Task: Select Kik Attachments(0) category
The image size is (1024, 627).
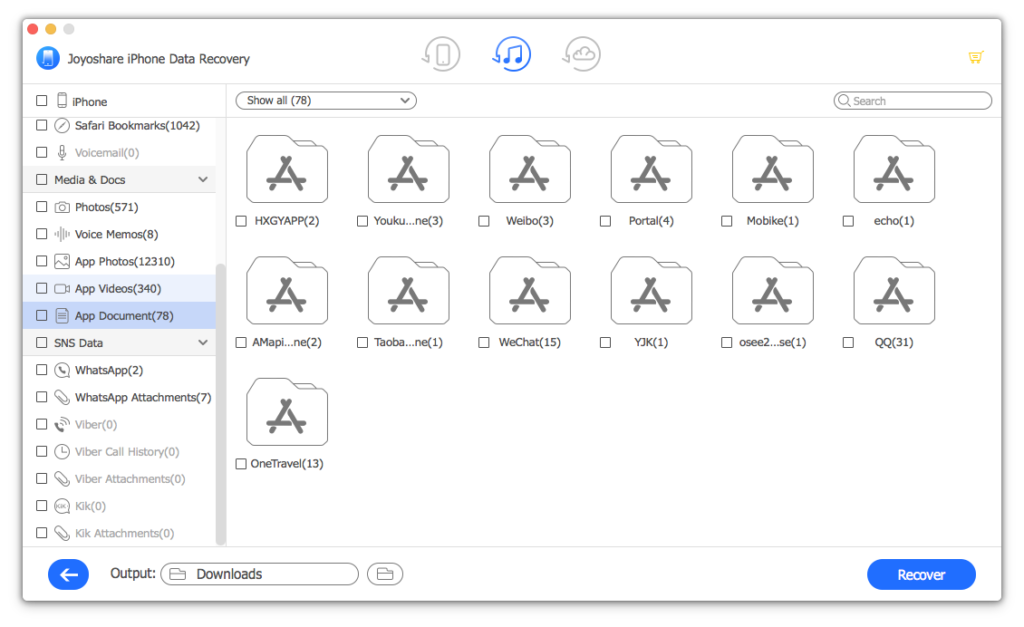Action: (x=120, y=533)
